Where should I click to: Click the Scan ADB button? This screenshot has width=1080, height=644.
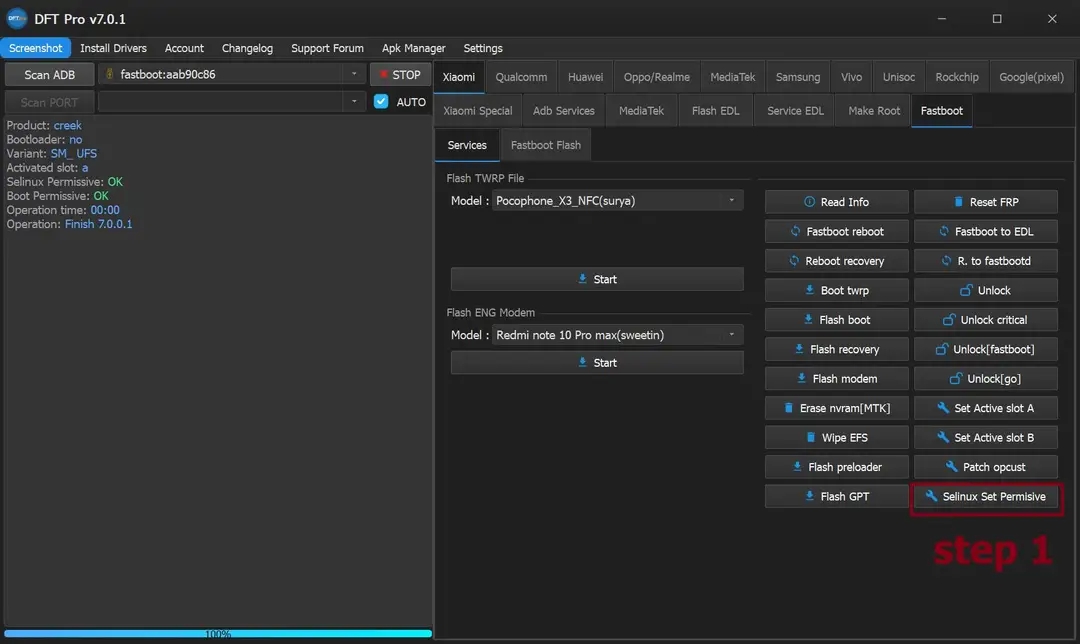tap(50, 74)
